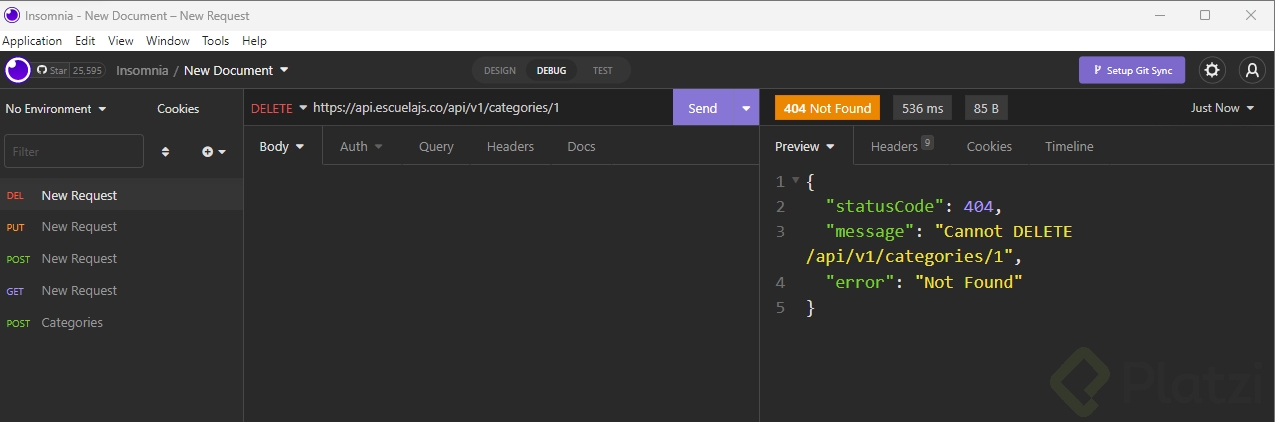Collapse the JSON root fold arrow

pos(795,181)
